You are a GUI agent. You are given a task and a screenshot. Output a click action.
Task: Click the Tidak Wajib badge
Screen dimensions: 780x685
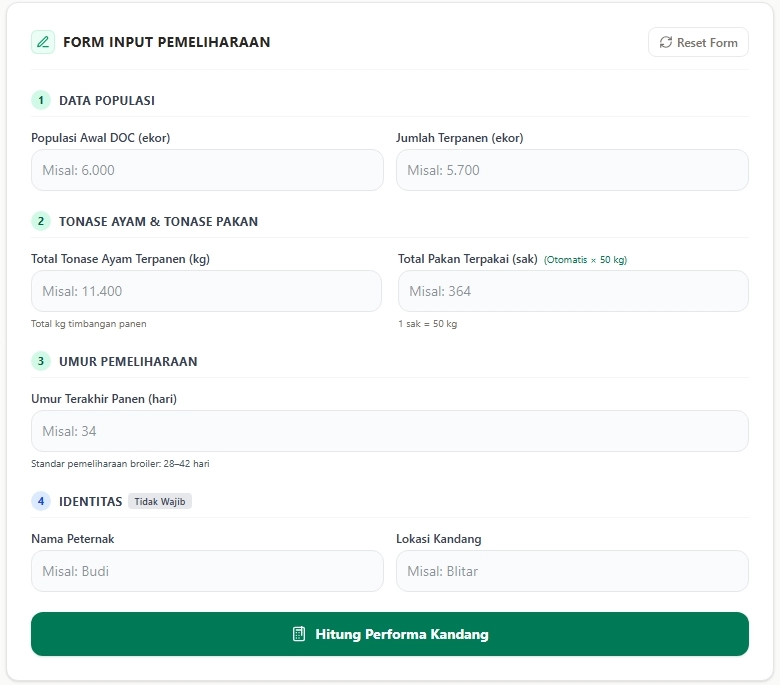[160, 501]
